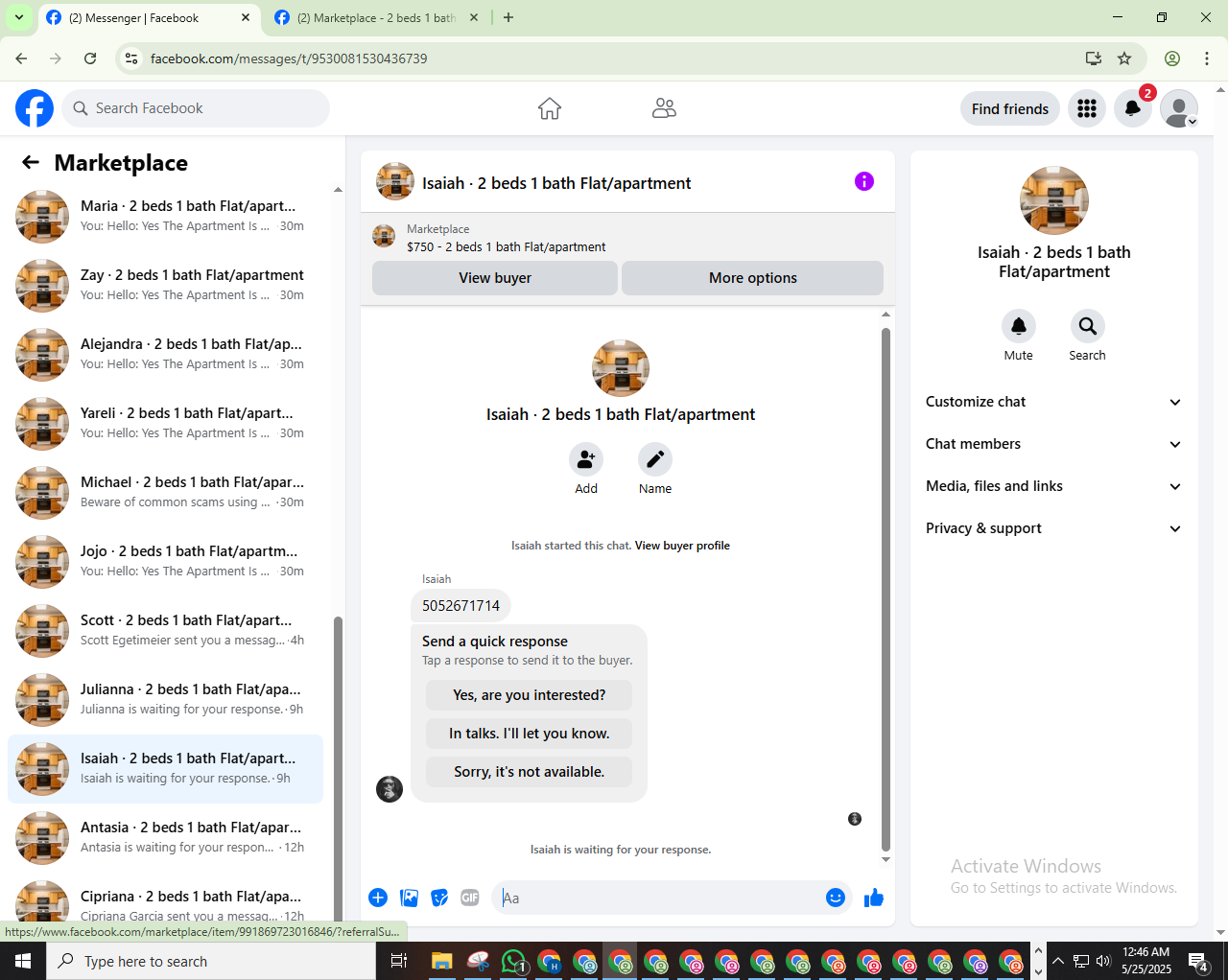
Task: Expand Media, files and links section
Action: 1054,486
